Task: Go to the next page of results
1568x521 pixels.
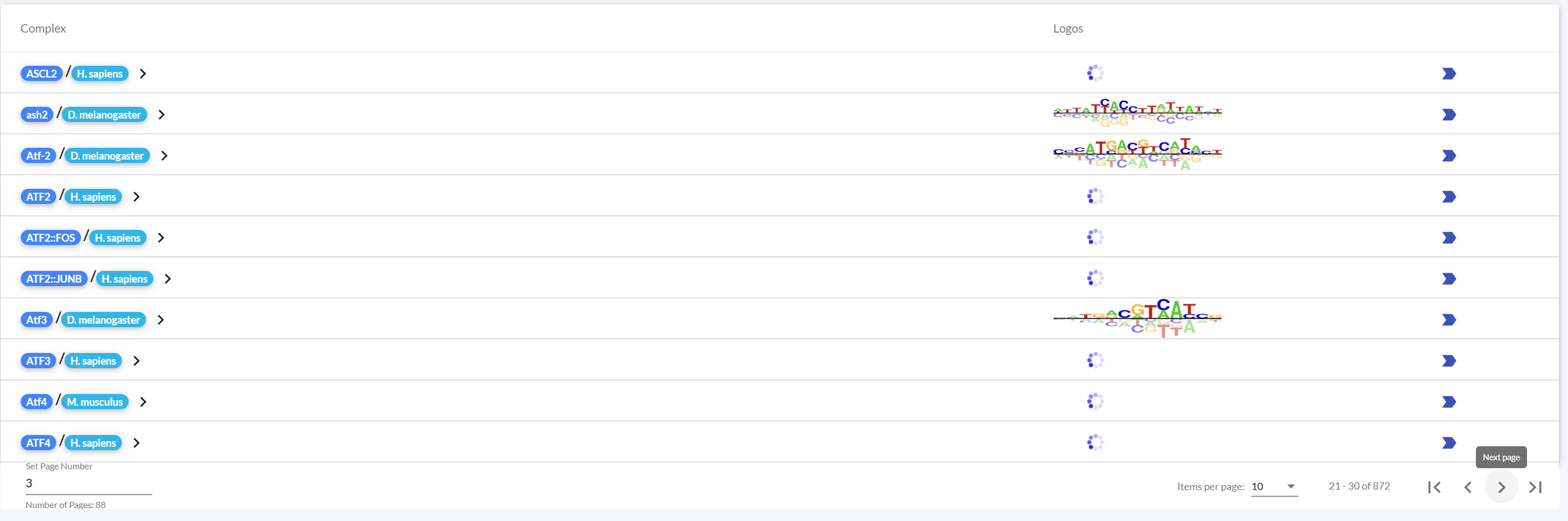Action: (x=1501, y=487)
